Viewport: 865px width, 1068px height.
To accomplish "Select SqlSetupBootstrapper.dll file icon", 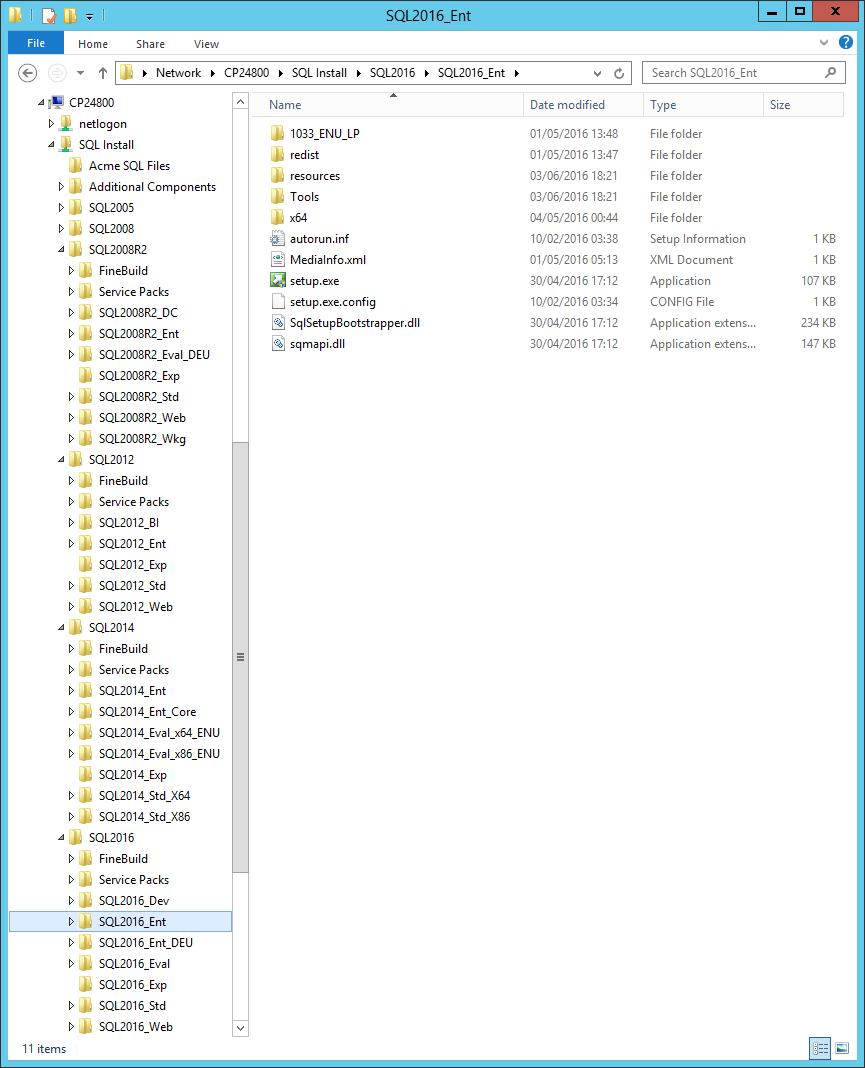I will (278, 322).
